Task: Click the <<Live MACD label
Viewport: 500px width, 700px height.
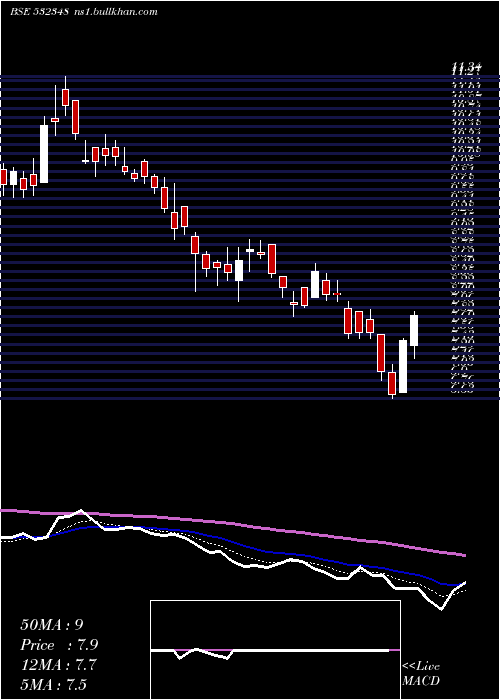Action: 421,674
